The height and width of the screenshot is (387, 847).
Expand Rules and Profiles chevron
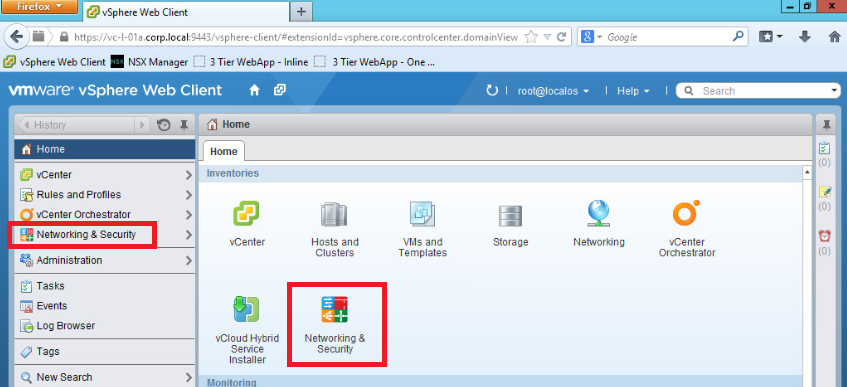pyautogui.click(x=189, y=195)
